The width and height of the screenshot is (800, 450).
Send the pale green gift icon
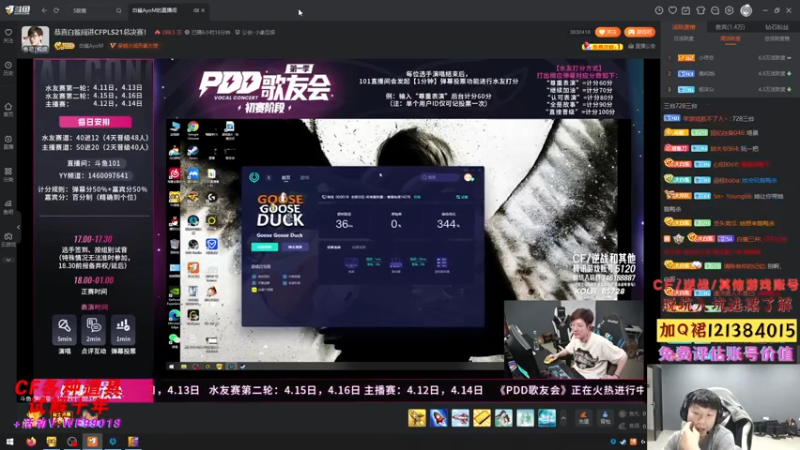point(525,418)
